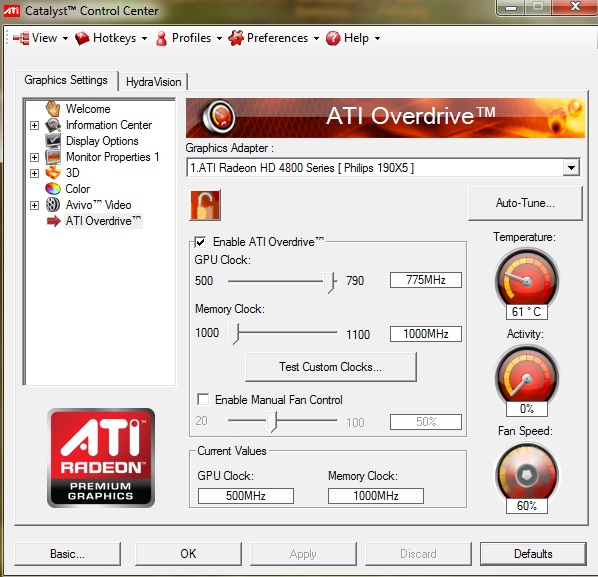598x577 pixels.
Task: Expand the Monitor Properties 1 node
Action: pos(34,157)
